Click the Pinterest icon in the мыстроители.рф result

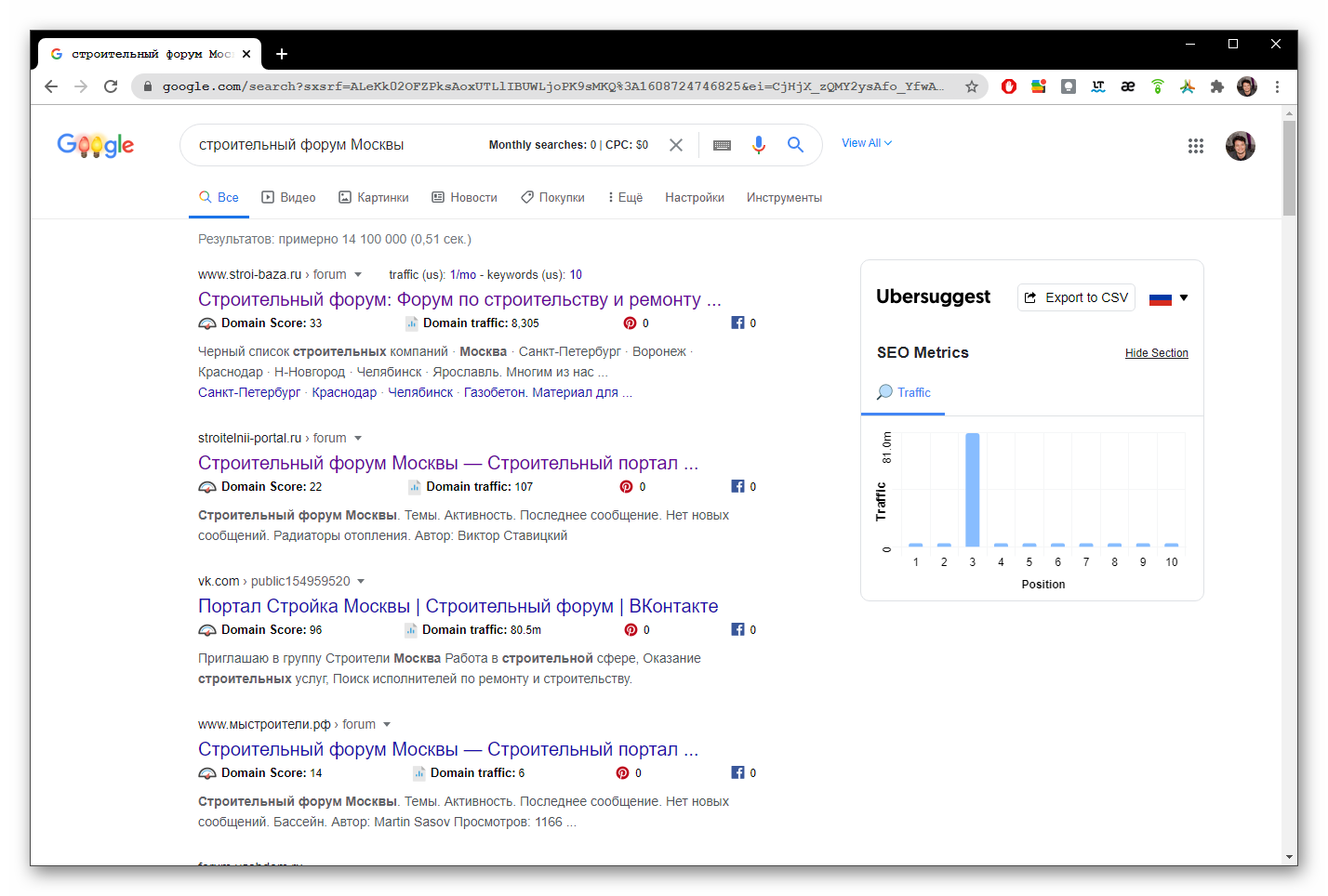point(622,773)
